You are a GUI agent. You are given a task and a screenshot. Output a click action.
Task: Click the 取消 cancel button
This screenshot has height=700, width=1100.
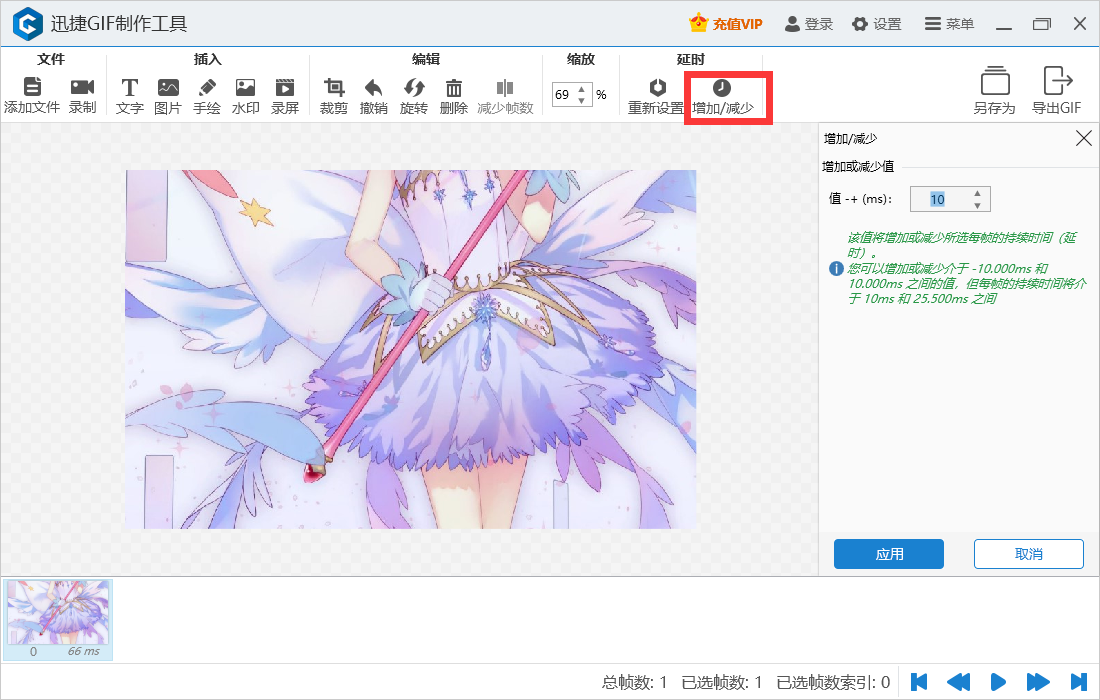pyautogui.click(x=1028, y=554)
